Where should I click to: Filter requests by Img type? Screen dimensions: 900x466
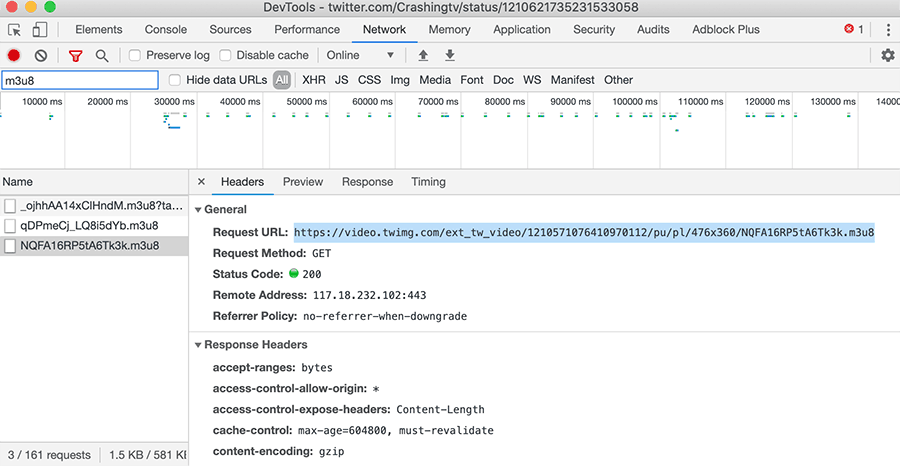point(400,80)
